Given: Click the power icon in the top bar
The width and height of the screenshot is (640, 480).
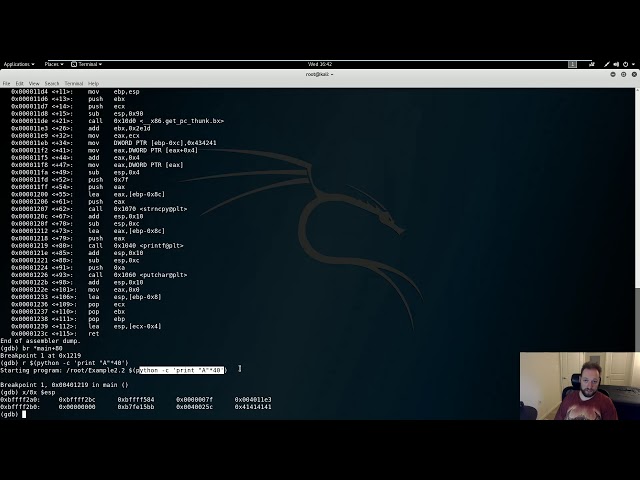Looking at the screenshot, I should 625,64.
